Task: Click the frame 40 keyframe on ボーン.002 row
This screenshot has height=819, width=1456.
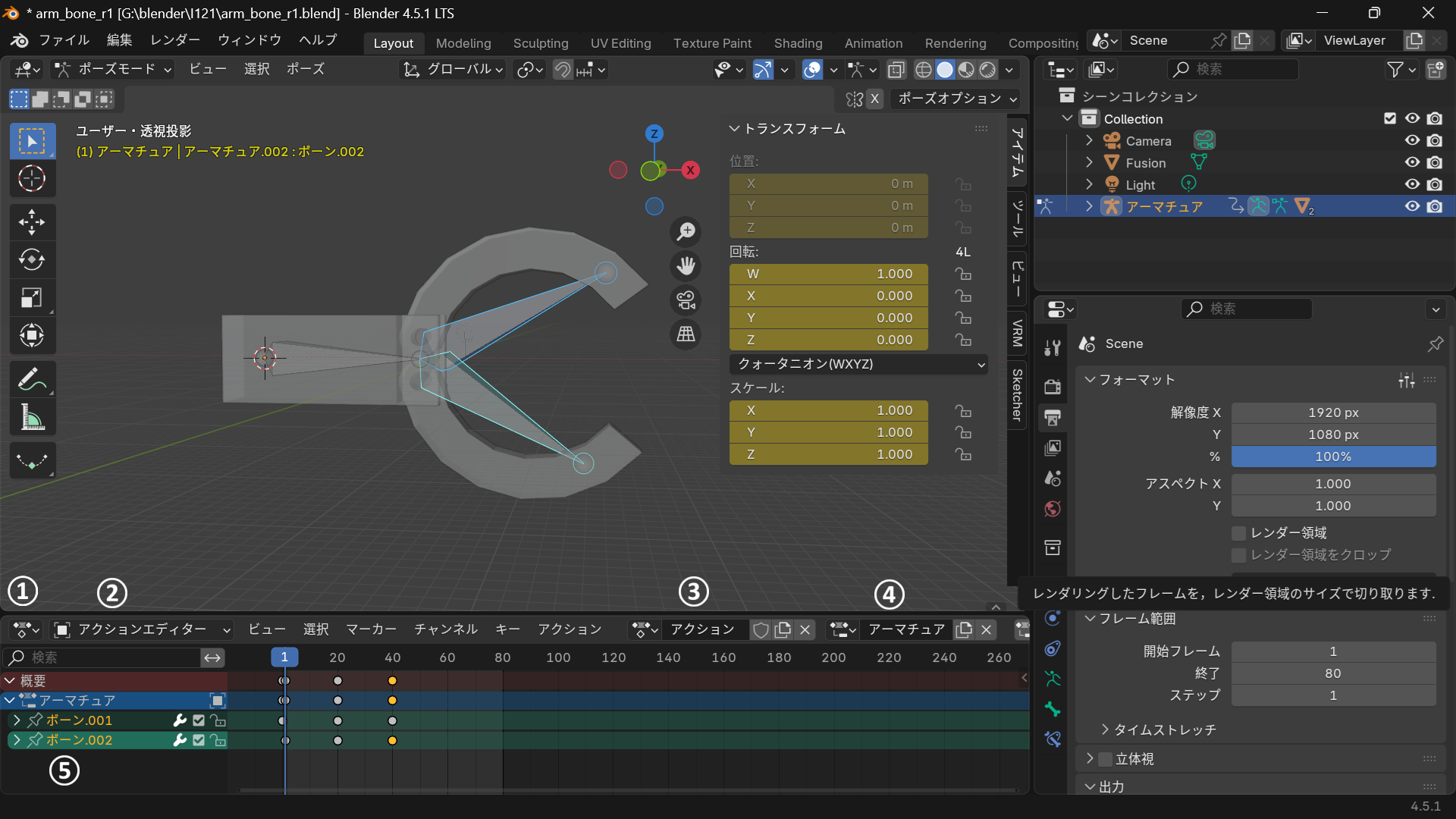Action: pos(392,740)
